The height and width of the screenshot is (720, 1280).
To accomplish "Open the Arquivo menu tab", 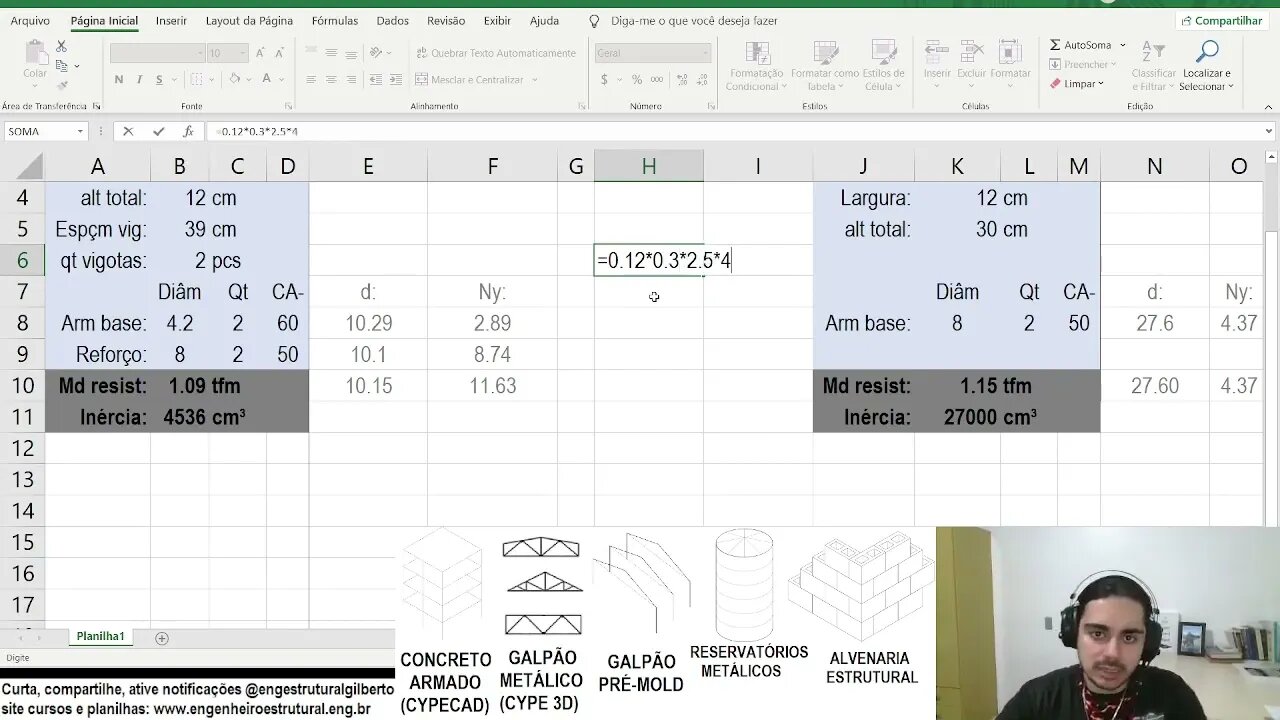I will coord(30,20).
